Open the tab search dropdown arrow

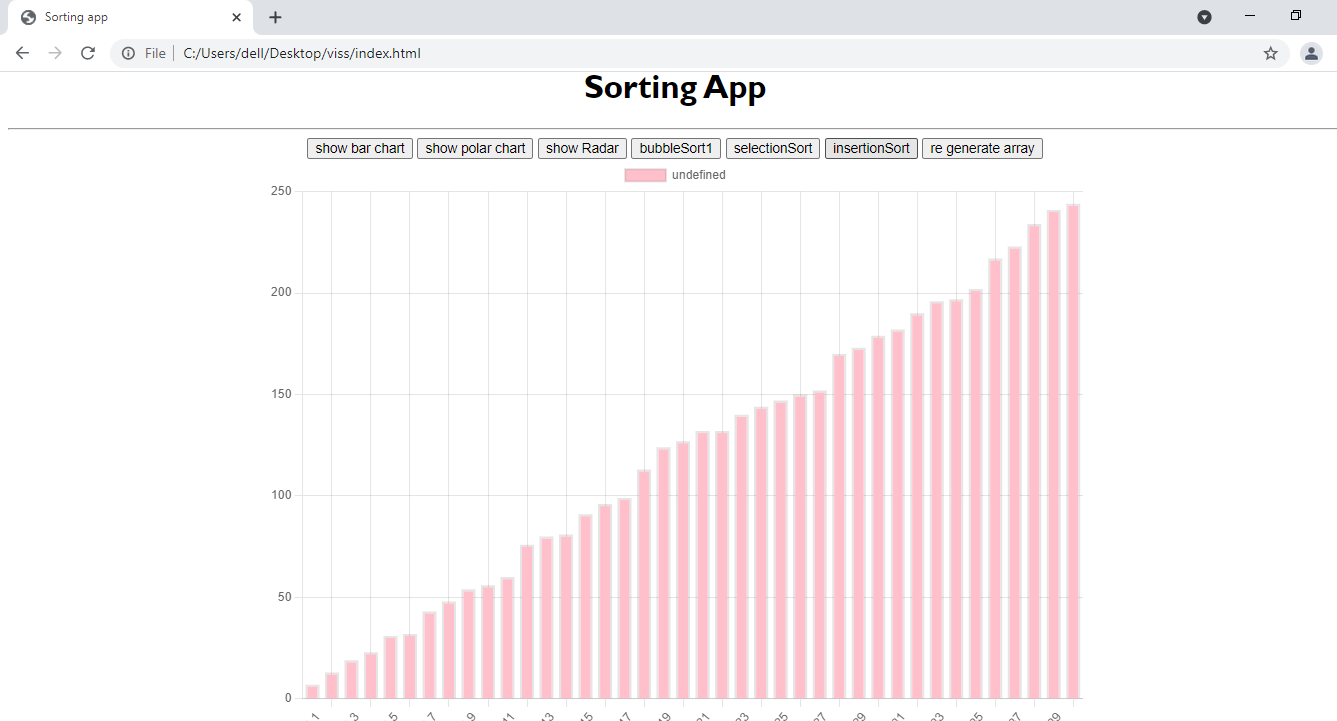pyautogui.click(x=1204, y=17)
